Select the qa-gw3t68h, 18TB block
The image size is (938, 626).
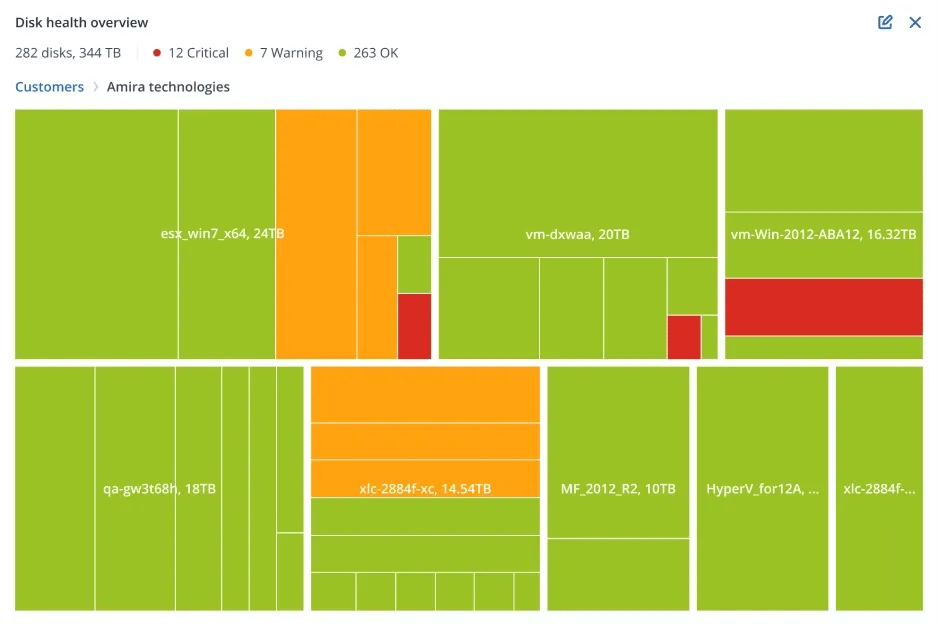tap(159, 489)
